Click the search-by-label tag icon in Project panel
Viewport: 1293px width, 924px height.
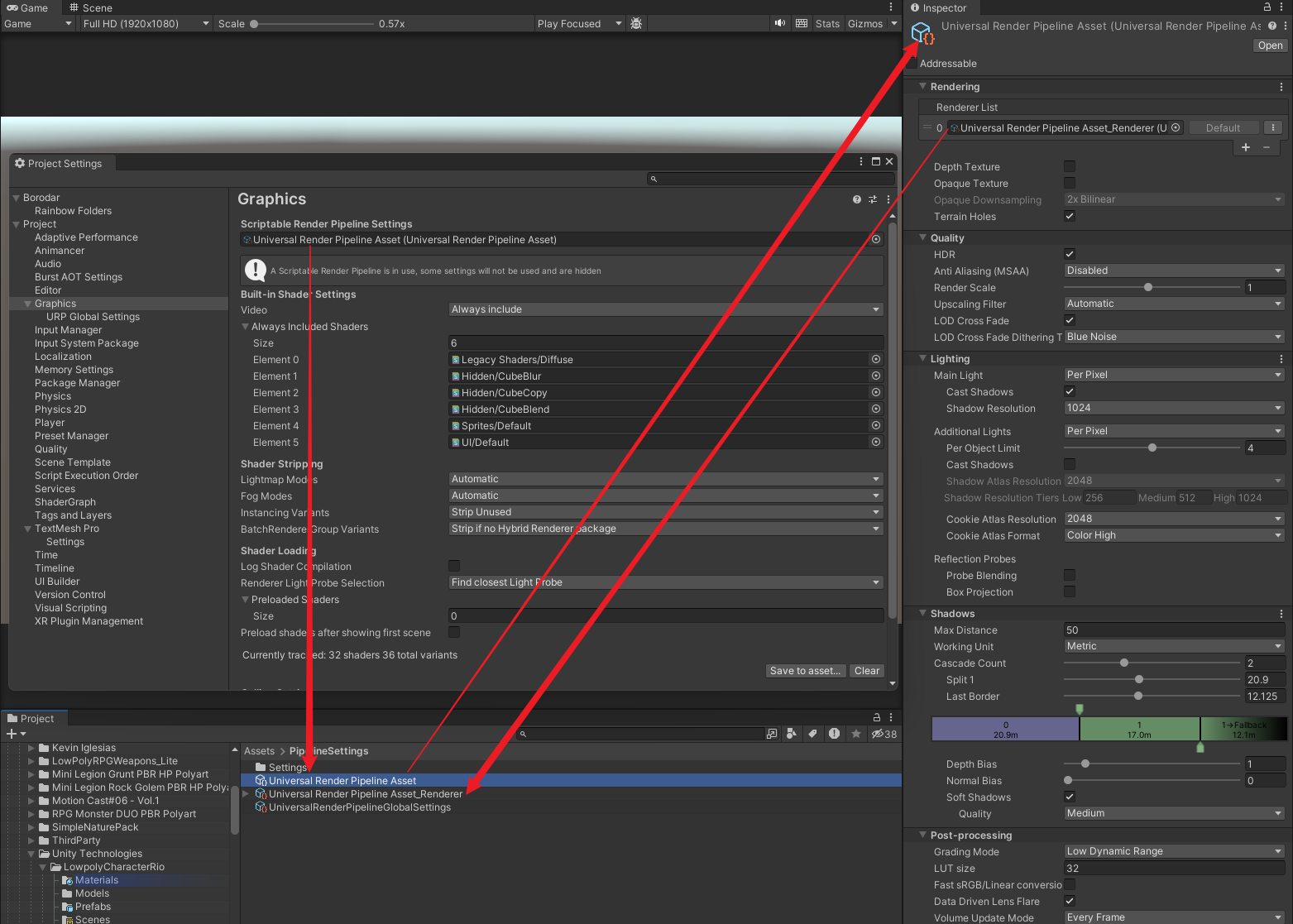813,734
